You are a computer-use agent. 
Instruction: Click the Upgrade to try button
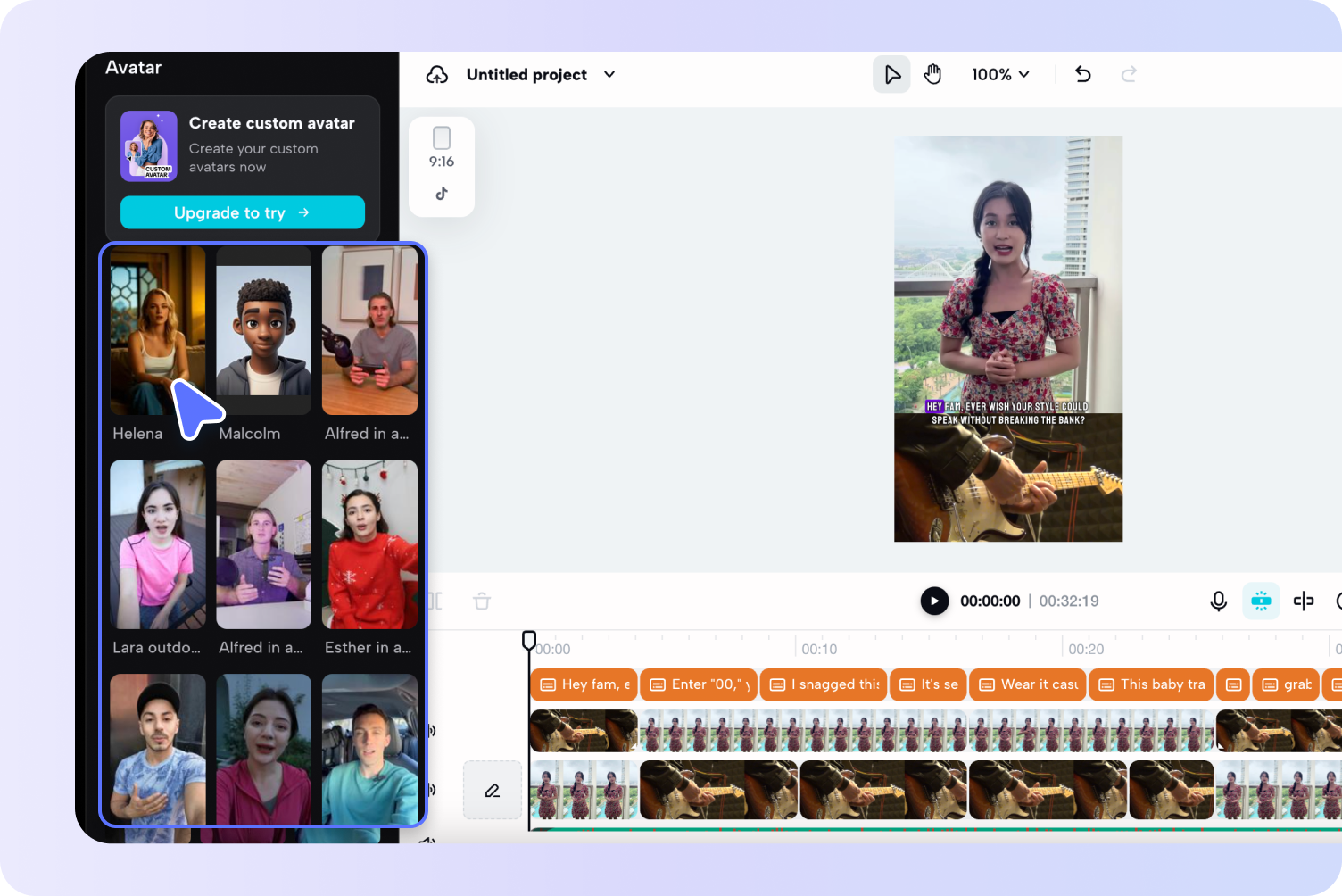(x=243, y=212)
